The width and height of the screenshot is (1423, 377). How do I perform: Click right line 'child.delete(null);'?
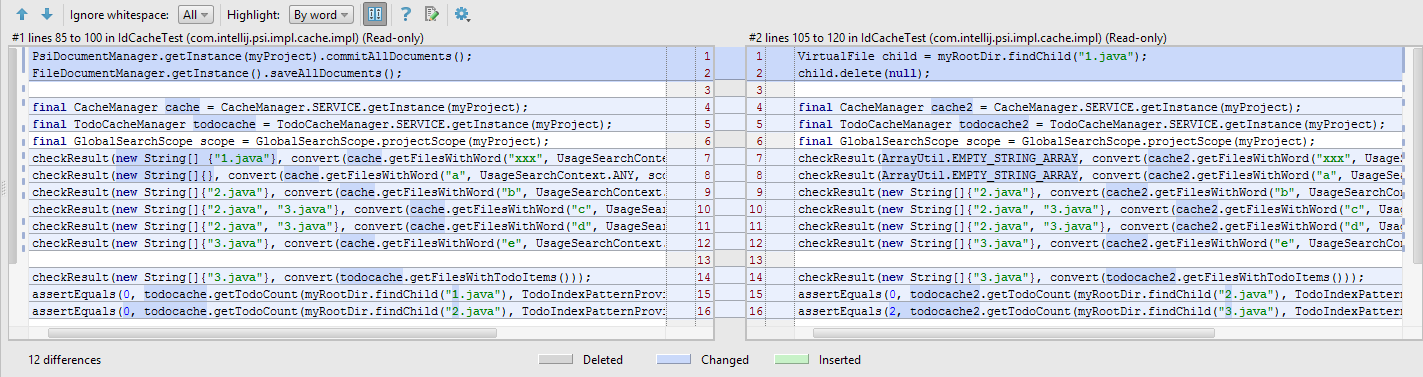coord(863,73)
